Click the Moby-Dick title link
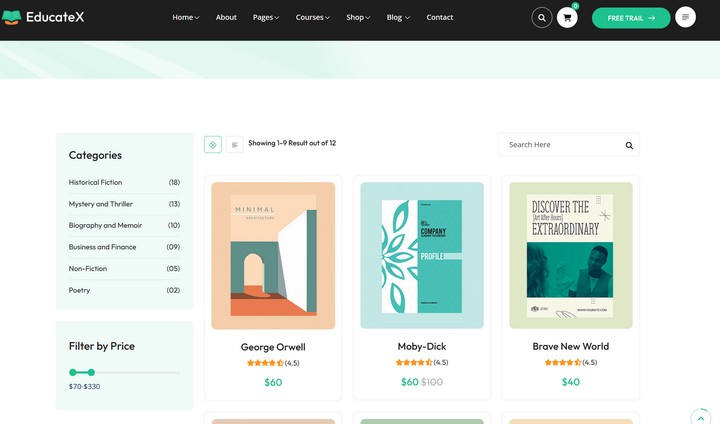Screen dimensions: 720x424 click(x=422, y=347)
